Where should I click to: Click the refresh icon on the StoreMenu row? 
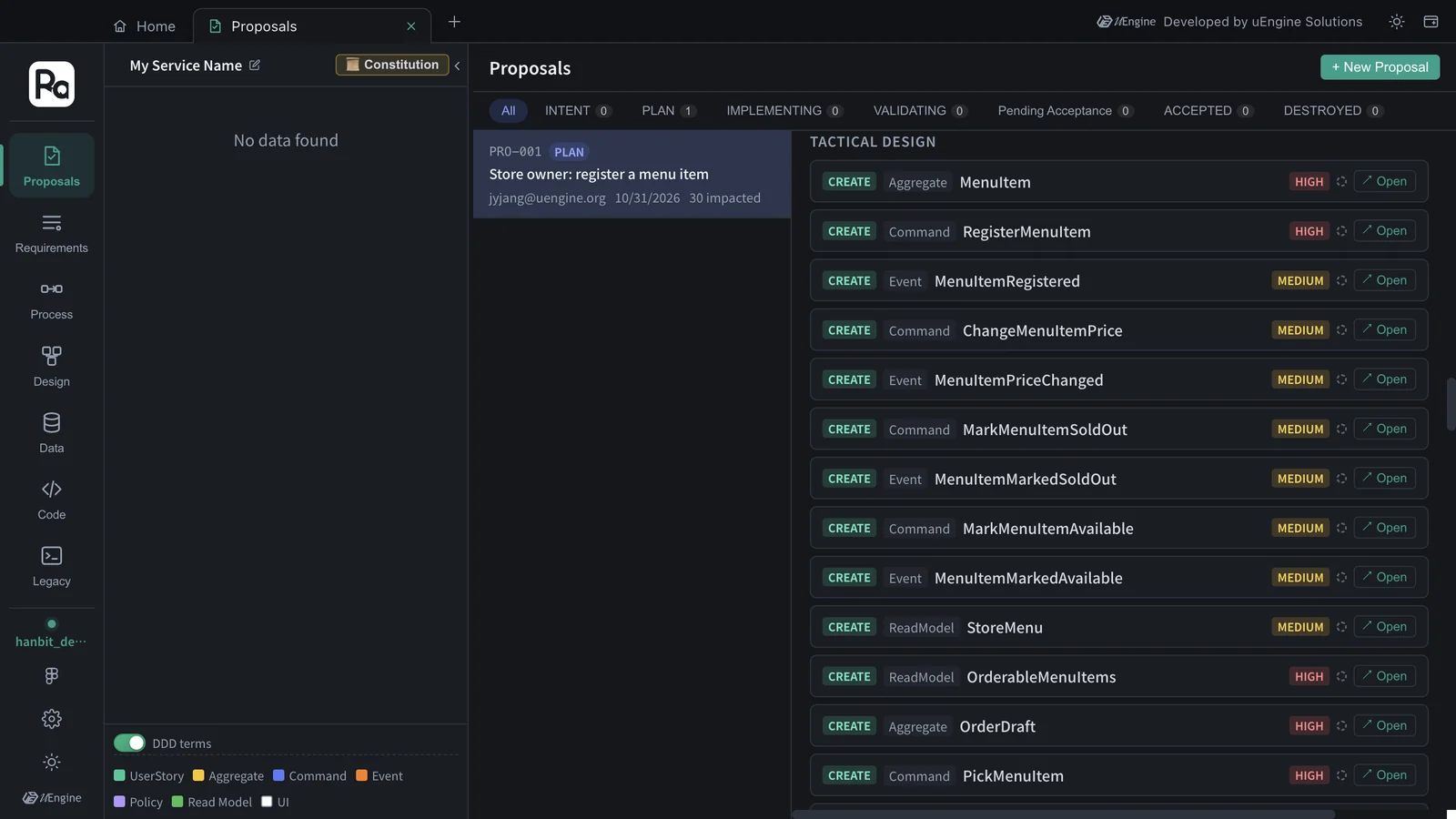pos(1341,627)
